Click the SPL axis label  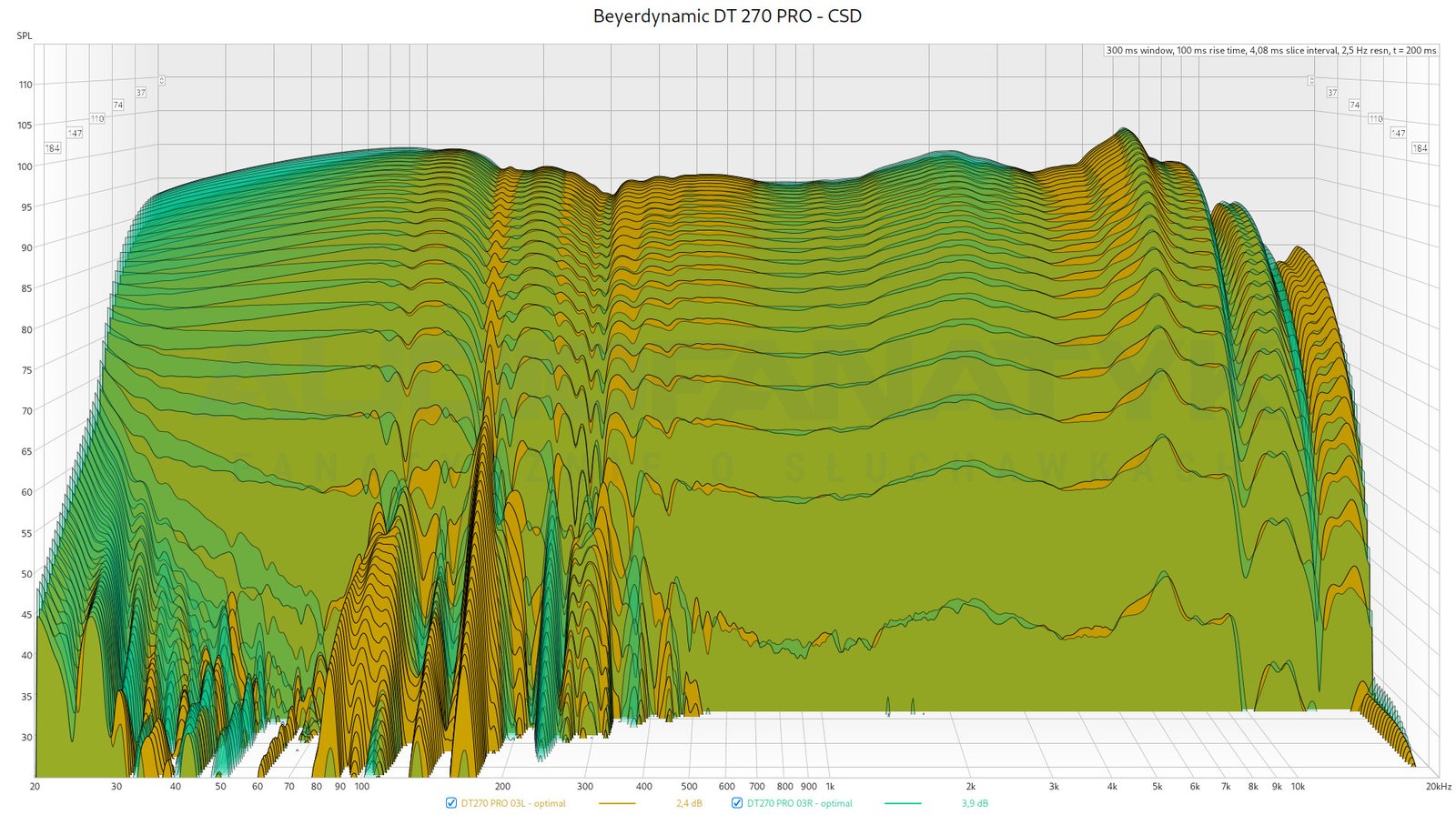click(25, 36)
